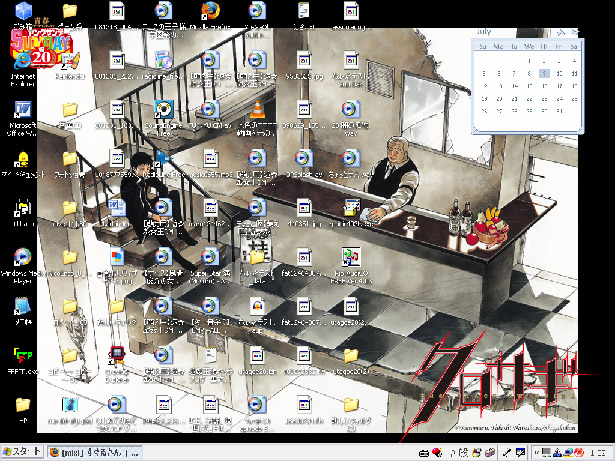
Task: Select the VLC orange cone icon
Action: (x=257, y=109)
